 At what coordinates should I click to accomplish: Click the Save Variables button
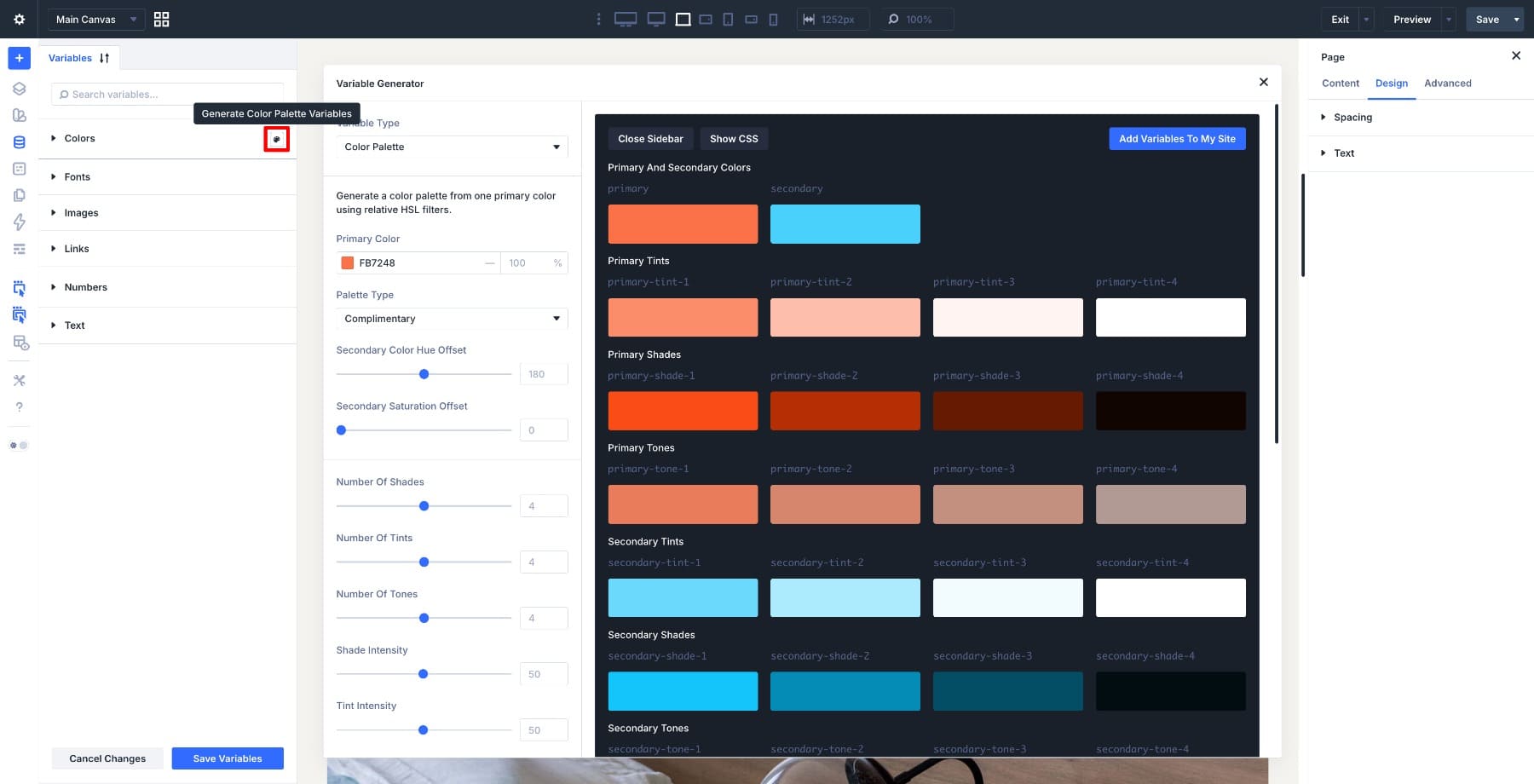pyautogui.click(x=228, y=758)
